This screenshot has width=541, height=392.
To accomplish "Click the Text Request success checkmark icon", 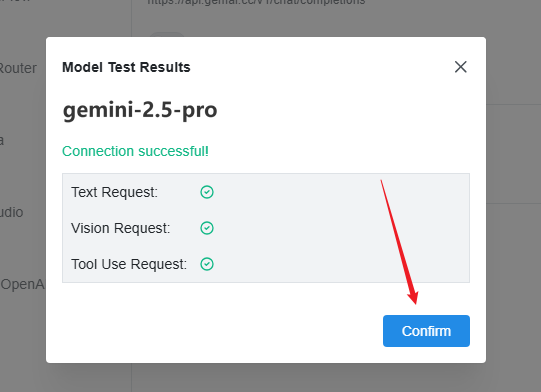I will 207,192.
